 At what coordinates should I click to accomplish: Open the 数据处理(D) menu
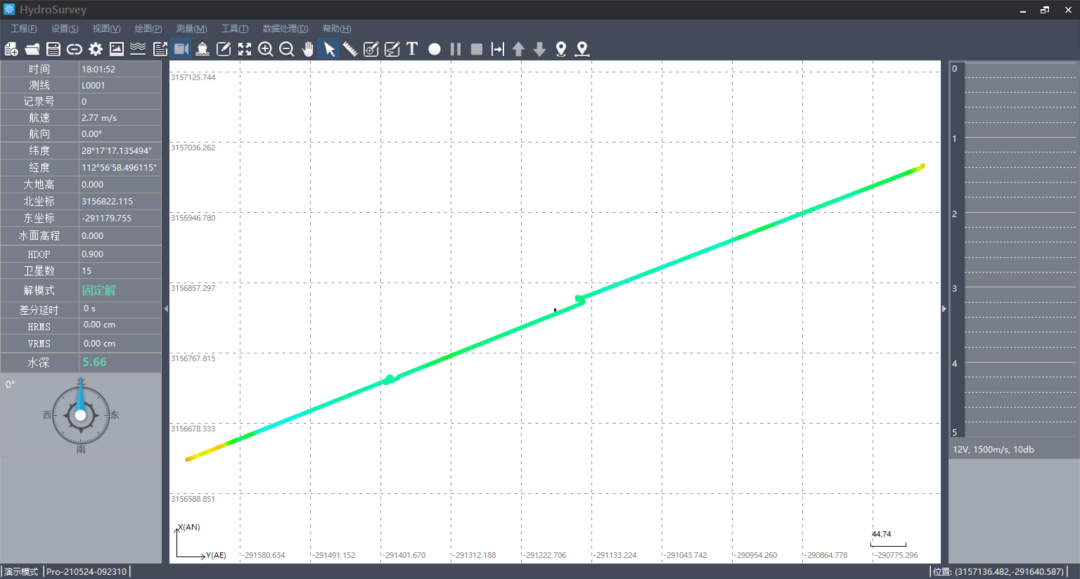[x=285, y=28]
